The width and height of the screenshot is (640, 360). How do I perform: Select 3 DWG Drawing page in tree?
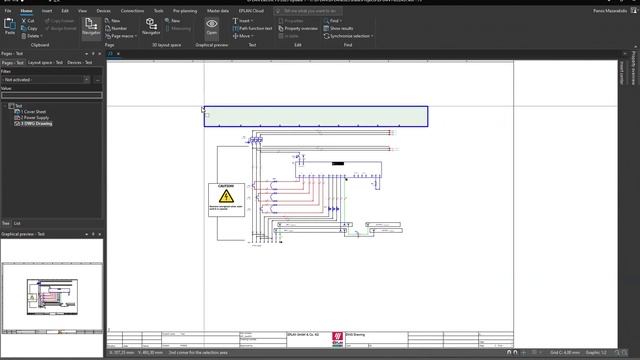coord(36,123)
